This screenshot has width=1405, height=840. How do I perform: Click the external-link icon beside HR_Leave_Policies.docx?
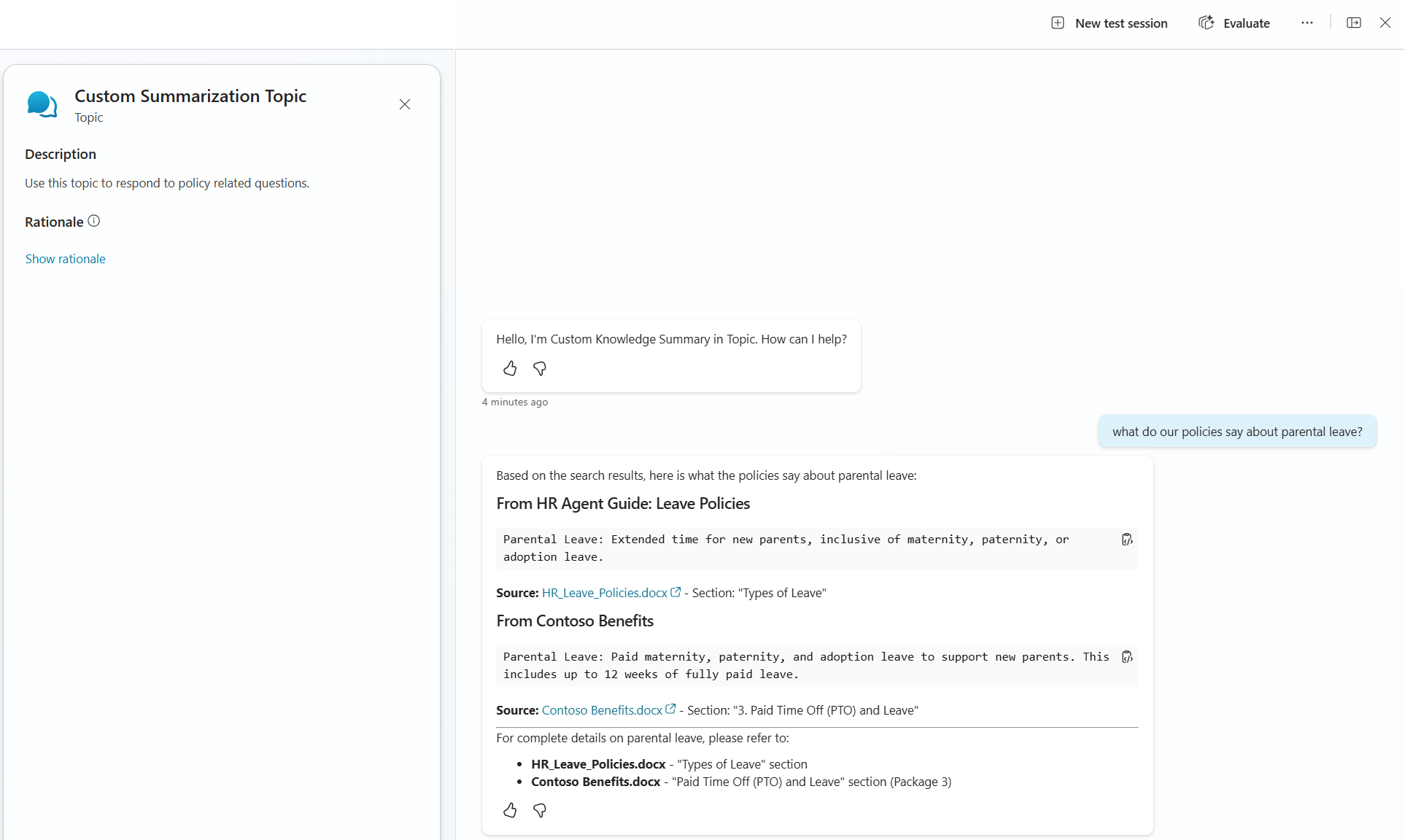pos(676,592)
